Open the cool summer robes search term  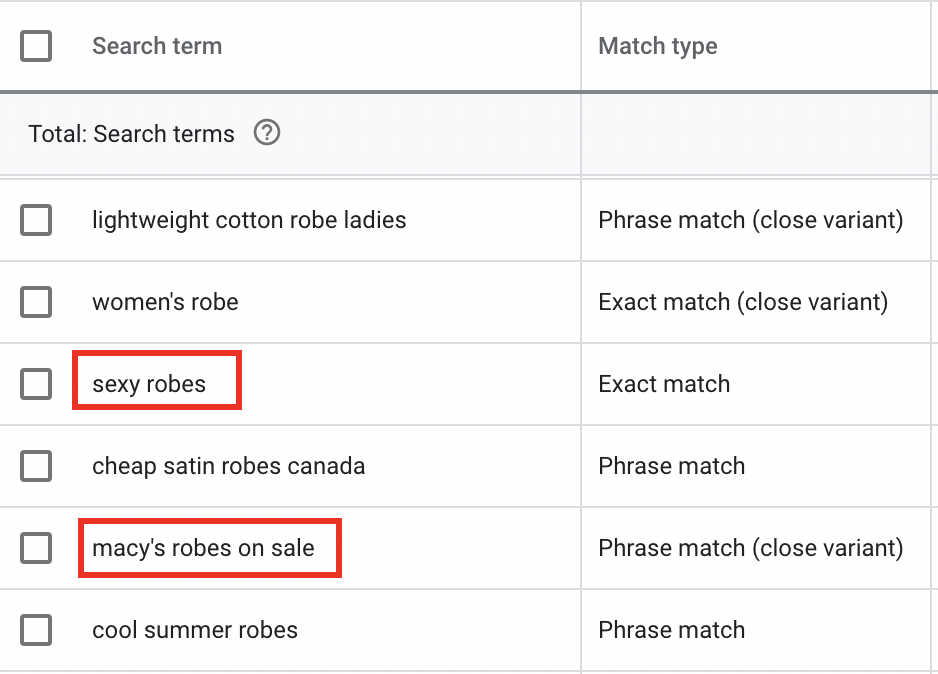click(x=195, y=630)
